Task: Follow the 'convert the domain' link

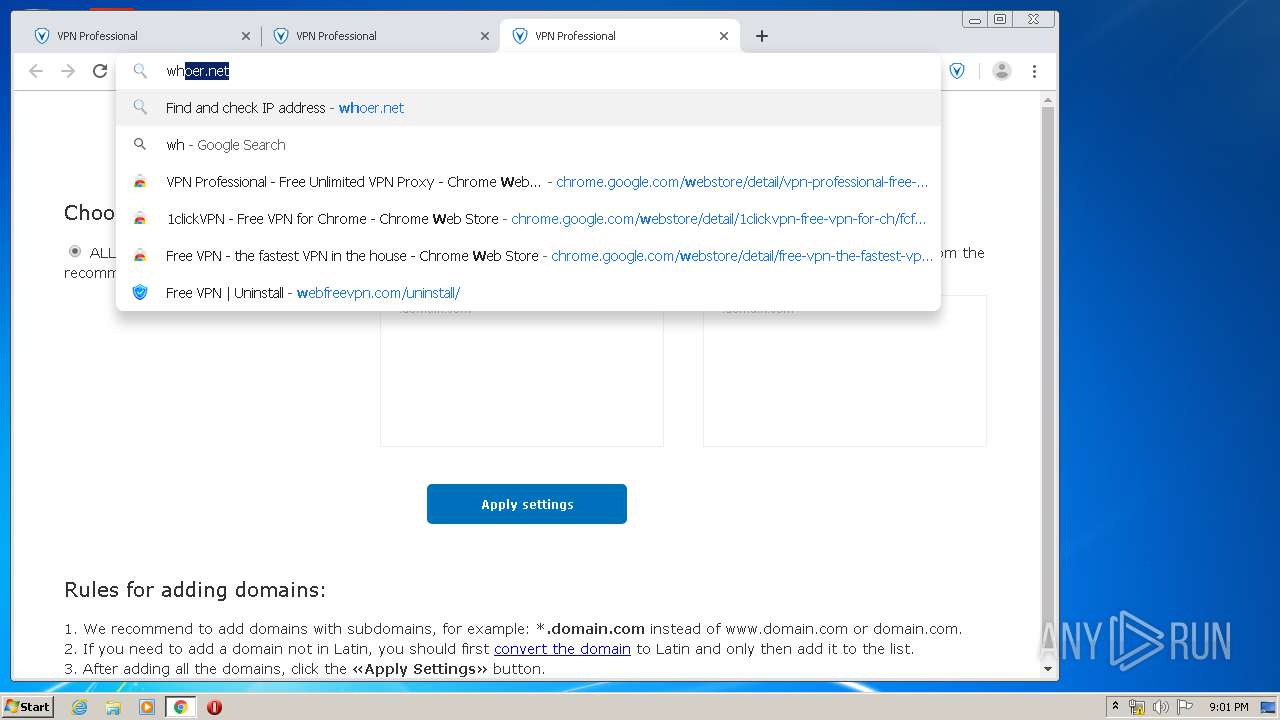Action: click(562, 649)
